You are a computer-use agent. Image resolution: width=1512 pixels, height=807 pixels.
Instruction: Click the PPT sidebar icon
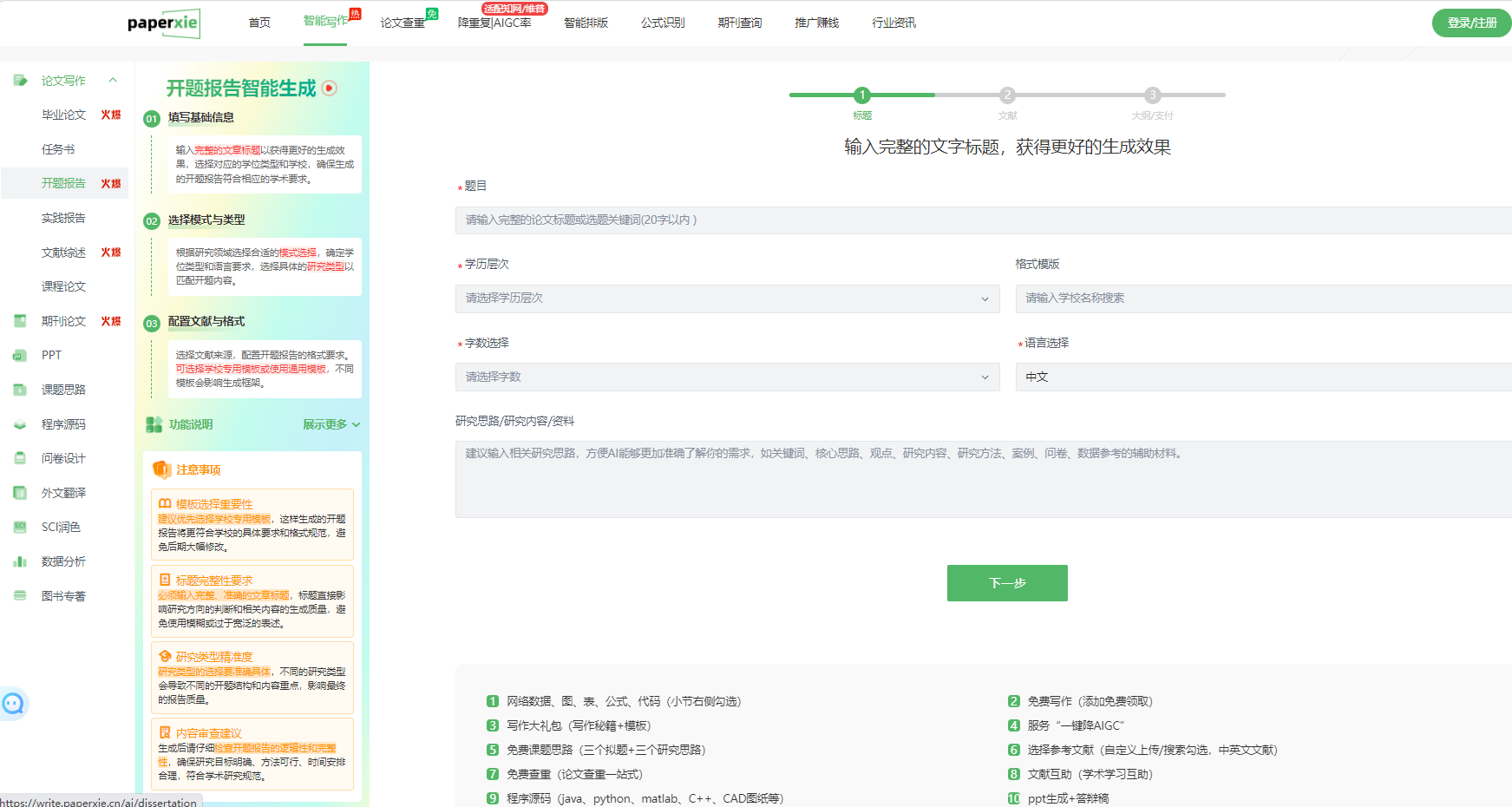20,355
